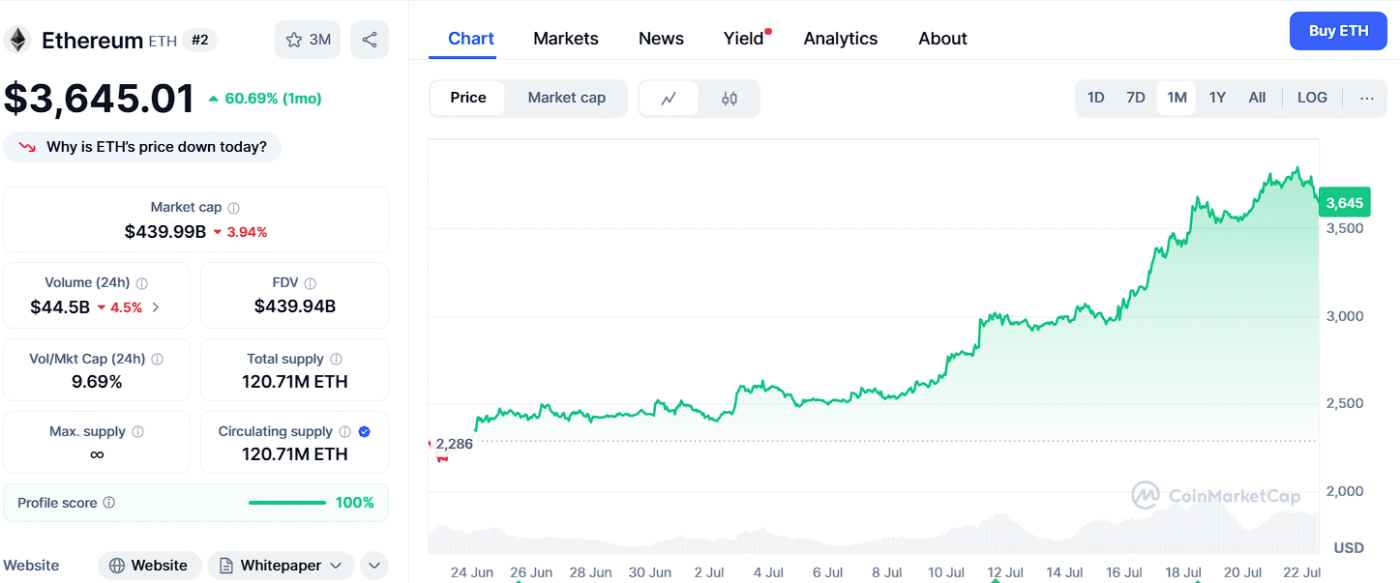Select the All time range

[1257, 98]
